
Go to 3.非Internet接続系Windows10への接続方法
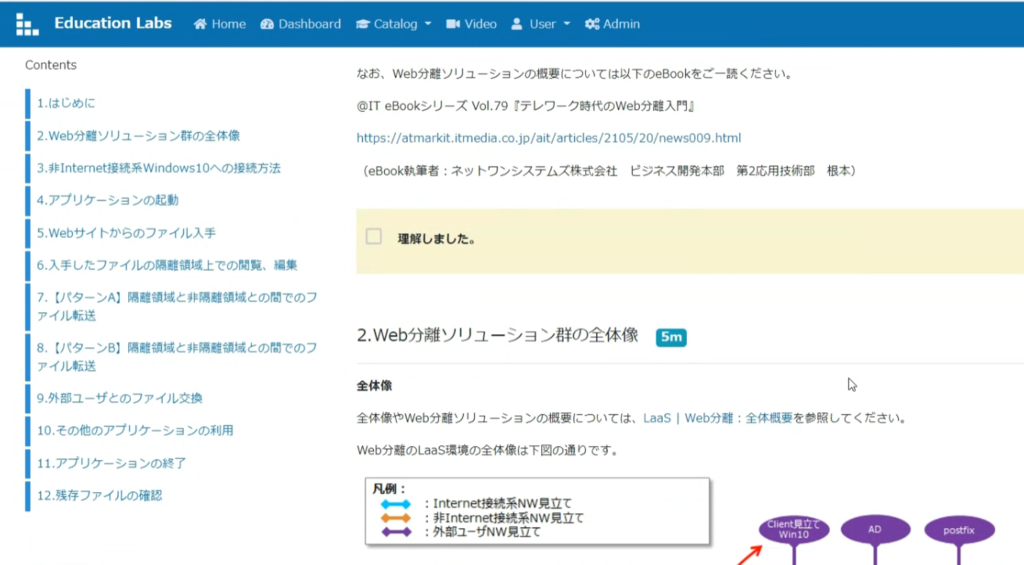159,168
